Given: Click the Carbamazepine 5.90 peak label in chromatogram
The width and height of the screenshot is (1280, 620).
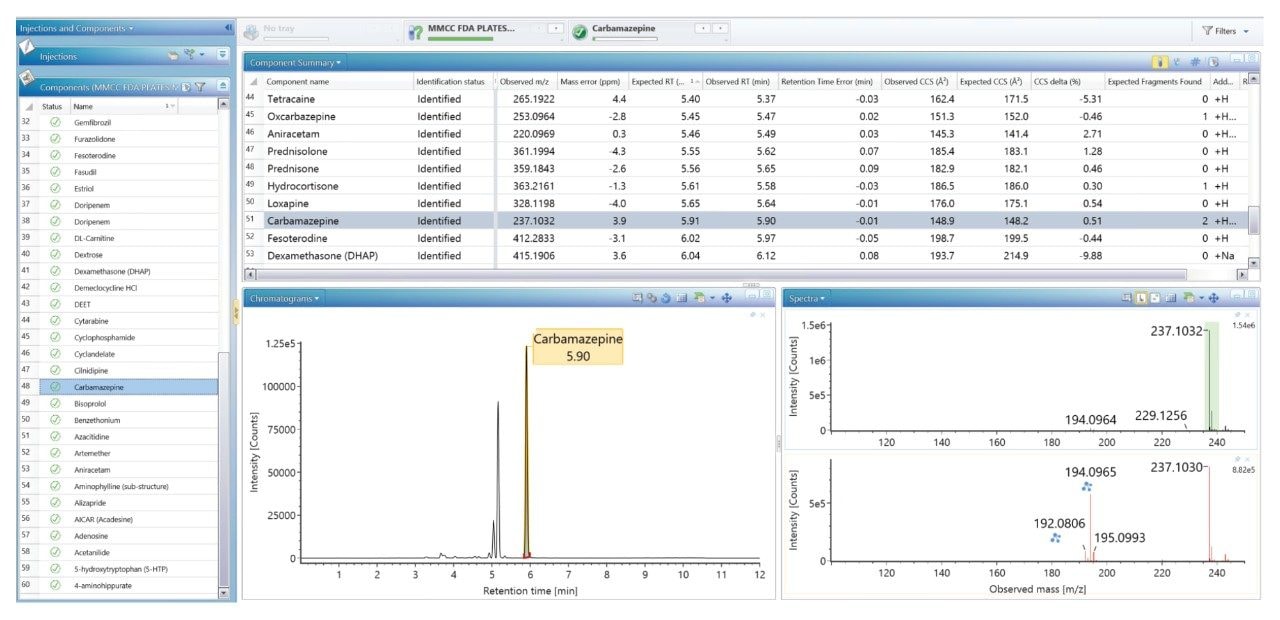Looking at the screenshot, I should (x=578, y=347).
